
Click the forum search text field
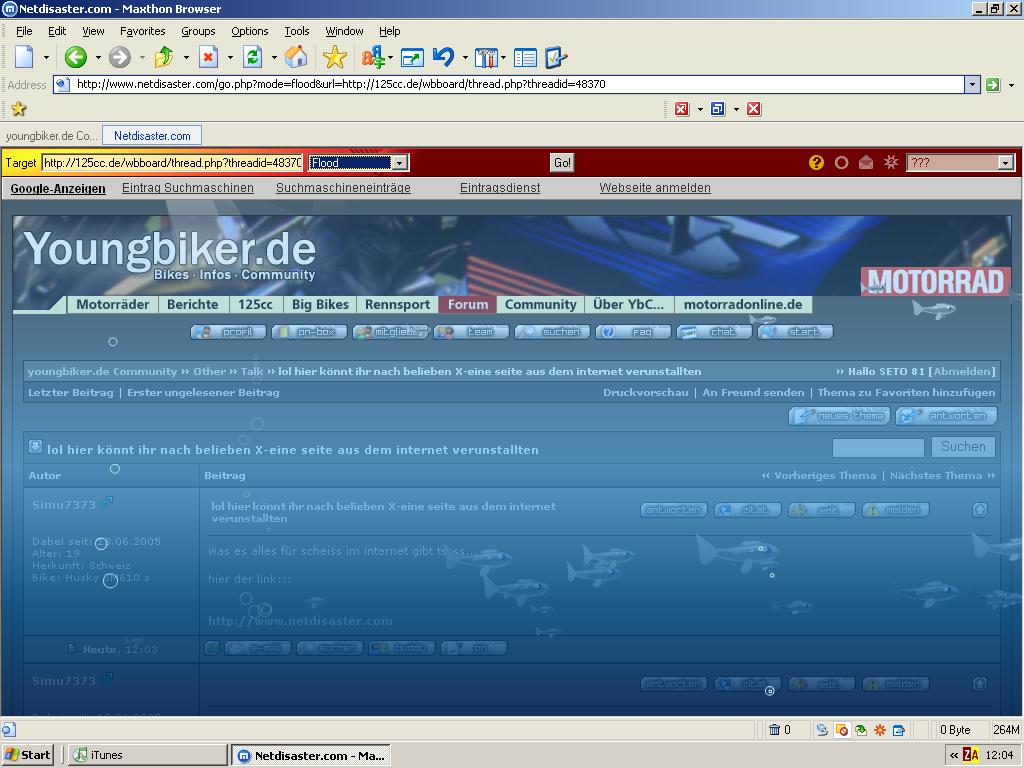point(878,447)
